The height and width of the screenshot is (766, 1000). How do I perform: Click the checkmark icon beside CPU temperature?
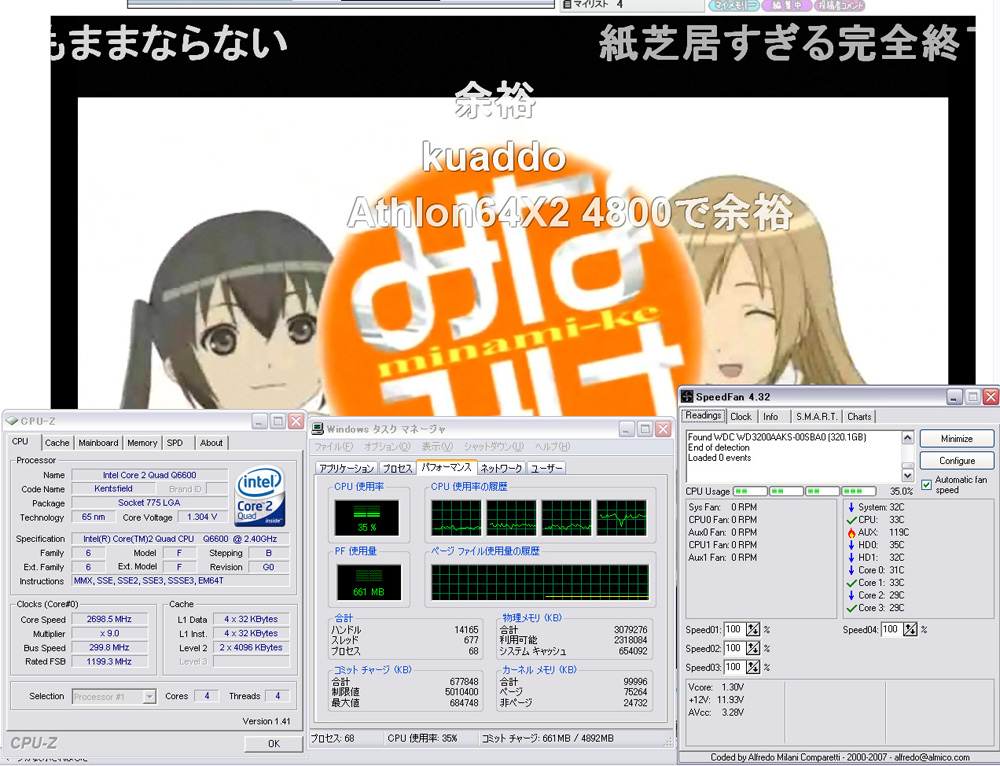point(851,520)
